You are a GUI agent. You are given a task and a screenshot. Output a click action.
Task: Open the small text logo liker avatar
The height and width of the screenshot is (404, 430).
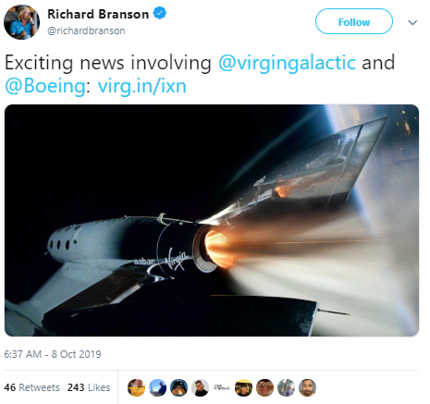tap(222, 388)
